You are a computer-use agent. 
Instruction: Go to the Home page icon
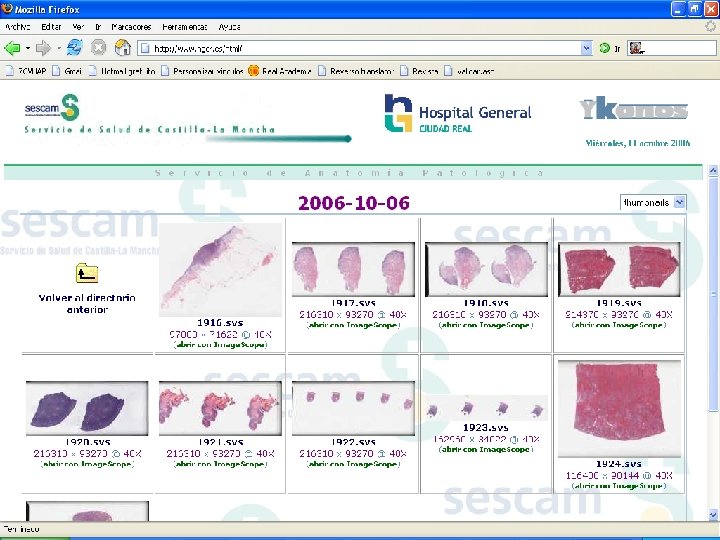123,47
